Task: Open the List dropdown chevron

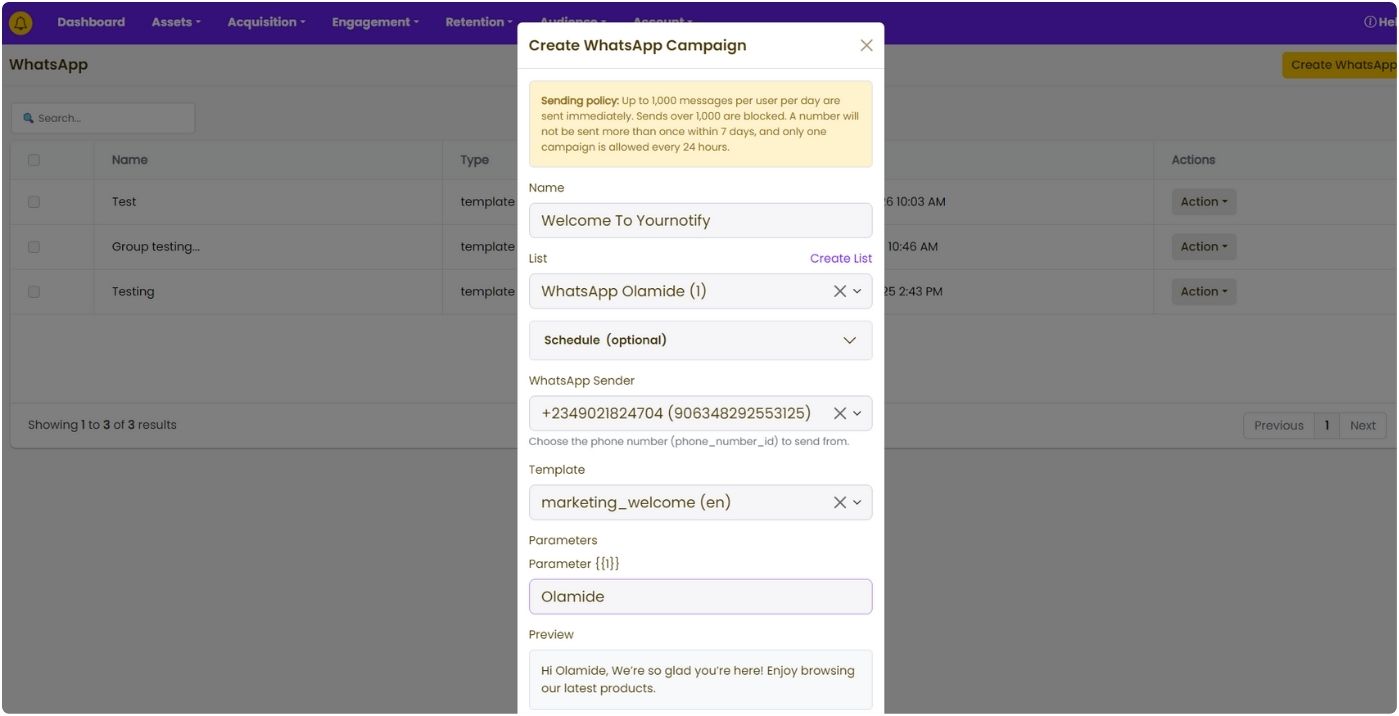Action: (x=857, y=291)
